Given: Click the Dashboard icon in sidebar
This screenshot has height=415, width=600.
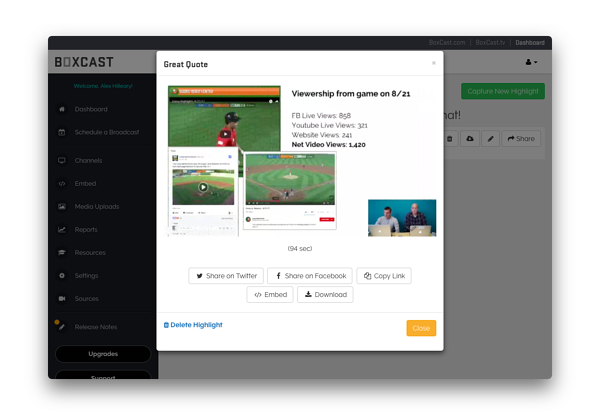Looking at the screenshot, I should 63,109.
